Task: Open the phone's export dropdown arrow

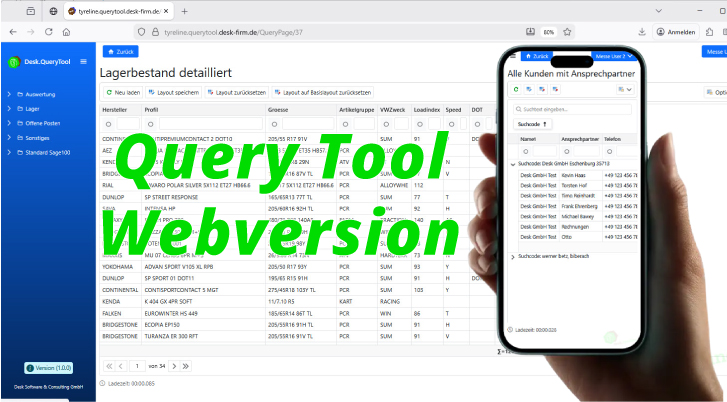Action: (629, 89)
